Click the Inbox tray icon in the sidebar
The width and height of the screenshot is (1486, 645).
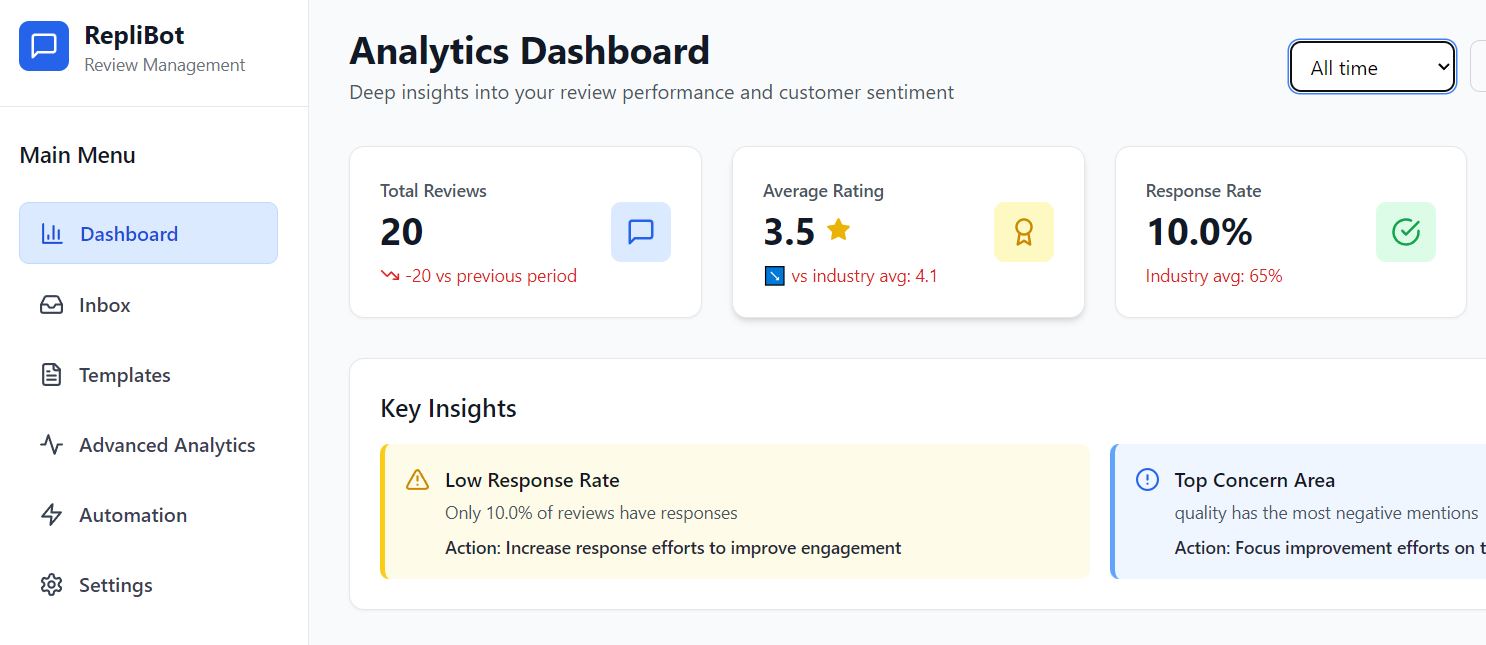tap(51, 305)
